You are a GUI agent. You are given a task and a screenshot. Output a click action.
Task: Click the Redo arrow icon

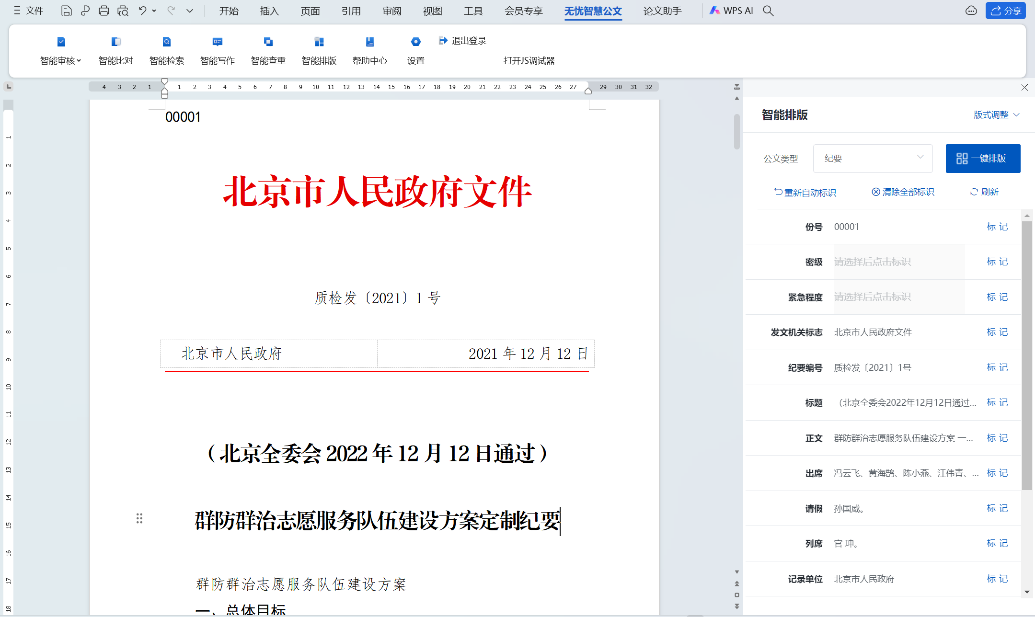coord(171,11)
